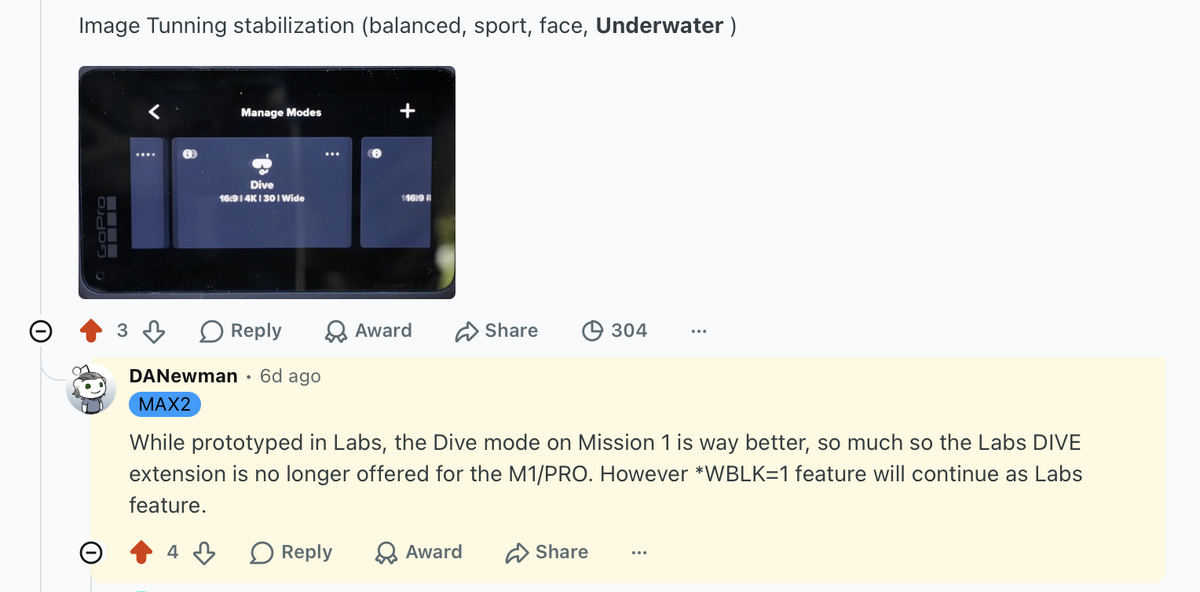Collapse the parent comment thread
1200x592 pixels.
41,331
